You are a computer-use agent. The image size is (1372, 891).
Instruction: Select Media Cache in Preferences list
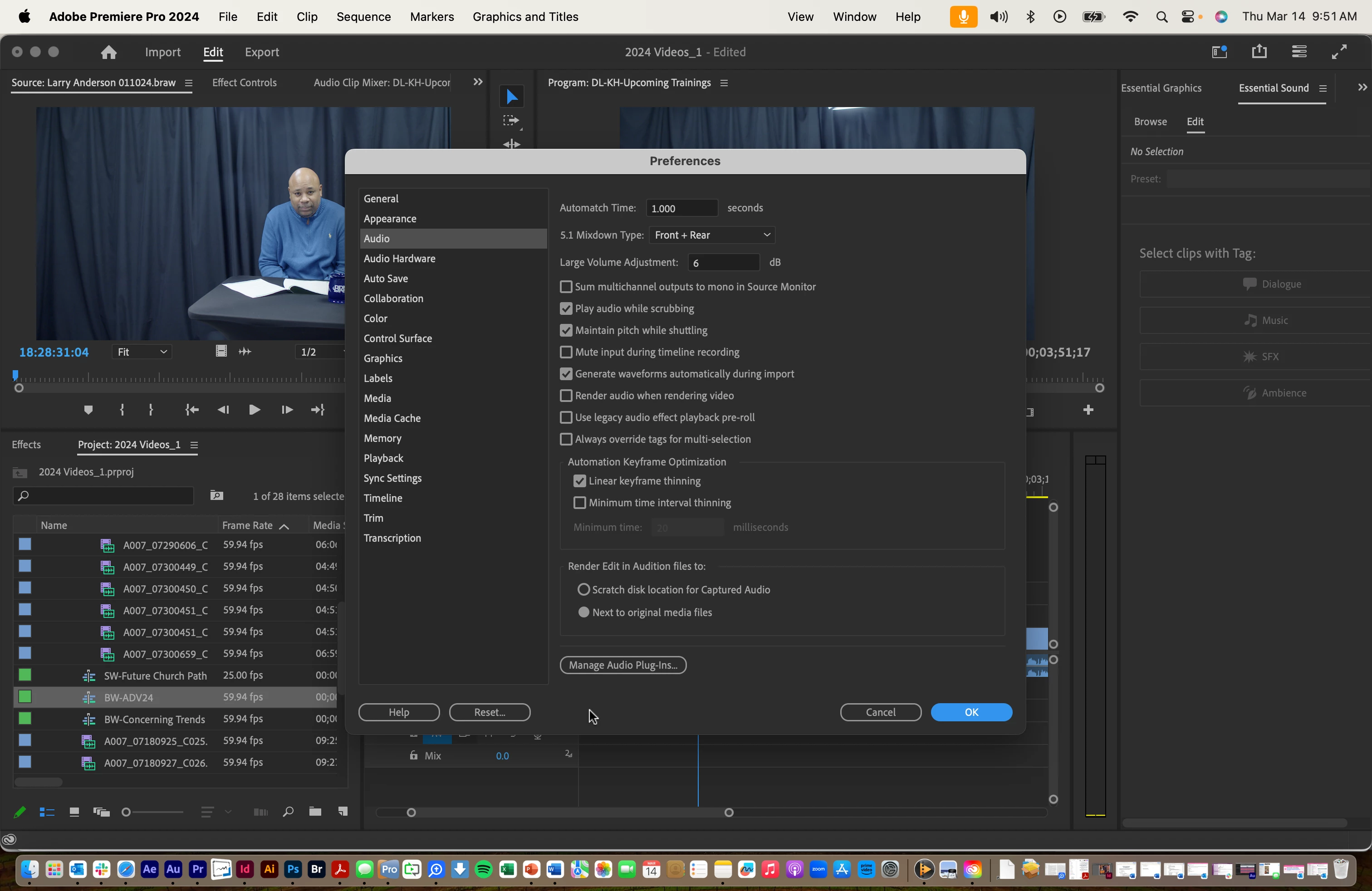coord(392,418)
